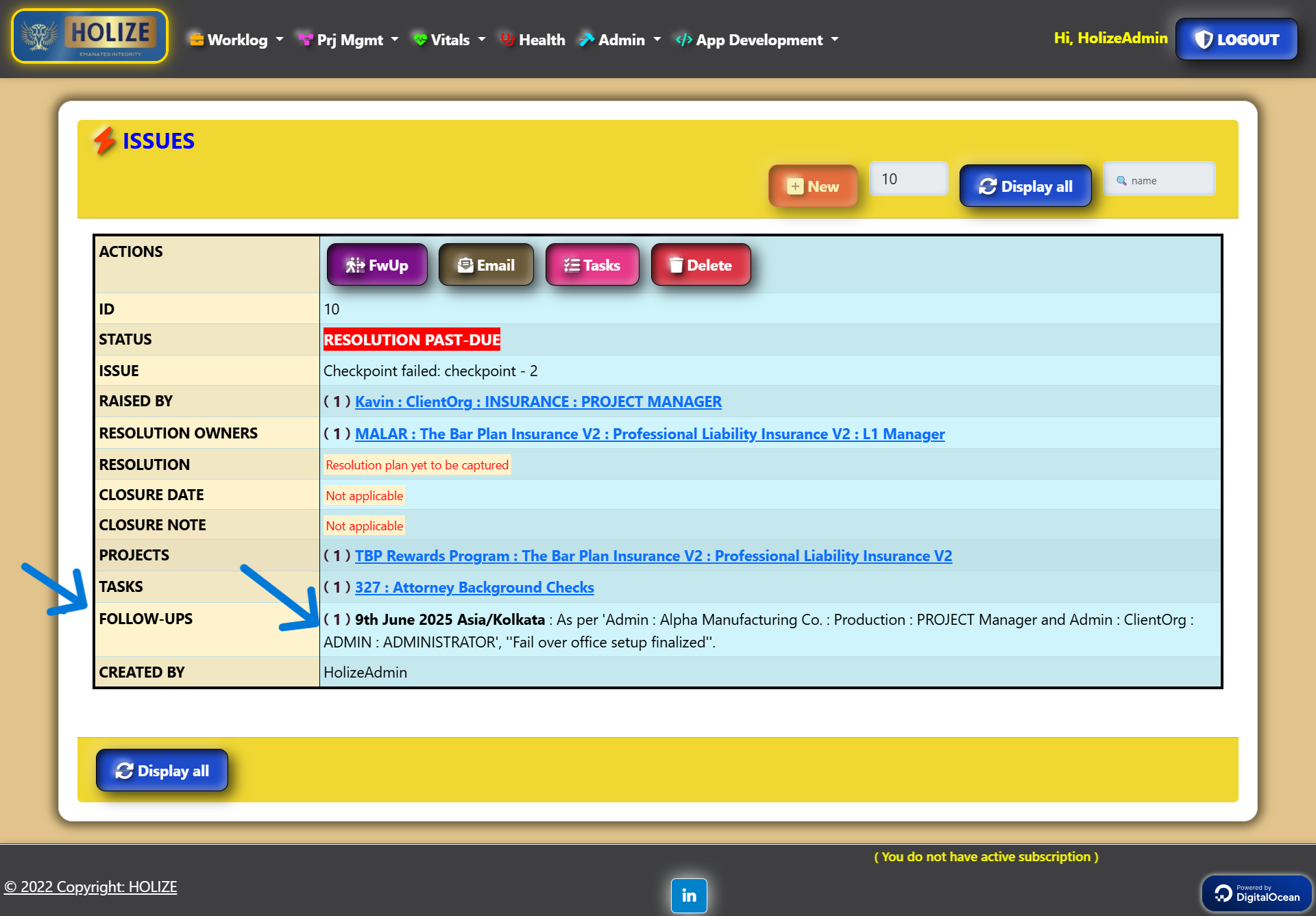Screen dimensions: 1316x916
Task: Click the DigitalOcean powered-by badge
Action: [x=1257, y=893]
